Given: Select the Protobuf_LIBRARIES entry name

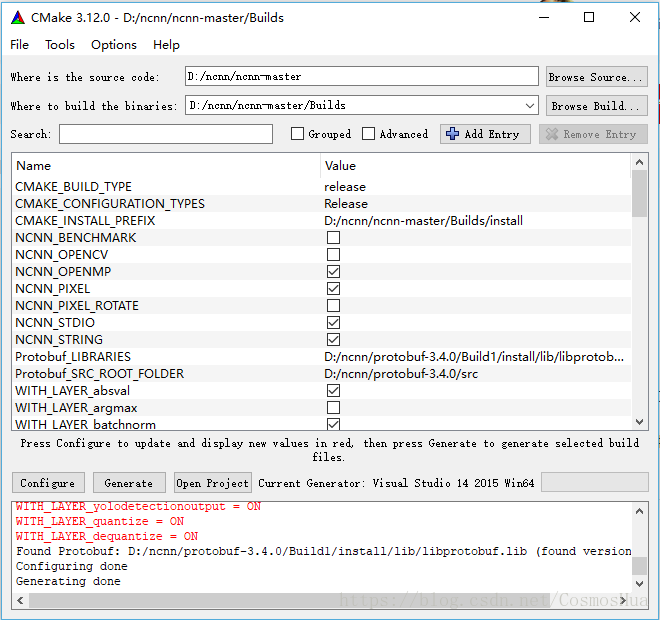Looking at the screenshot, I should (73, 357).
